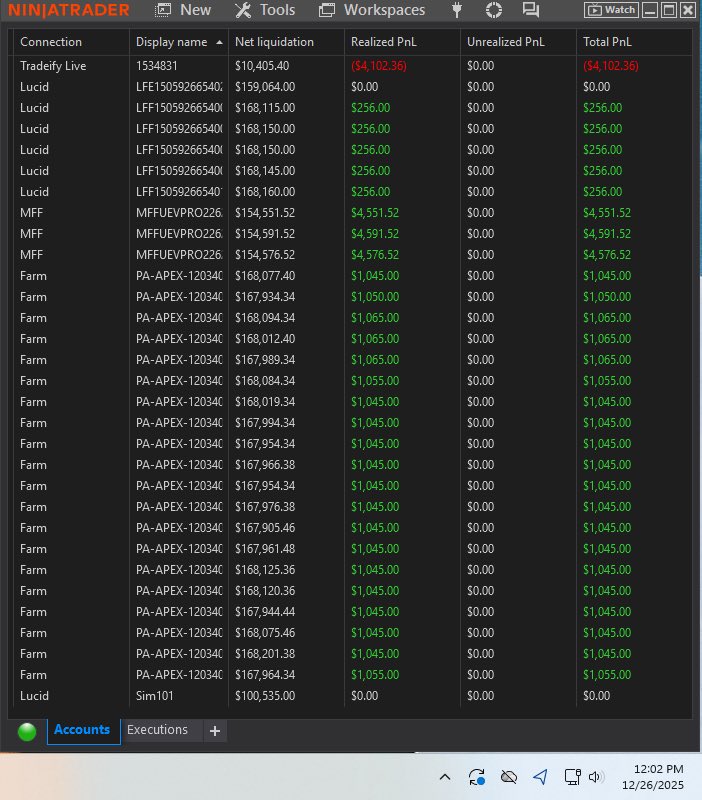702x800 pixels.
Task: Click the sync tray icon
Action: [477, 777]
